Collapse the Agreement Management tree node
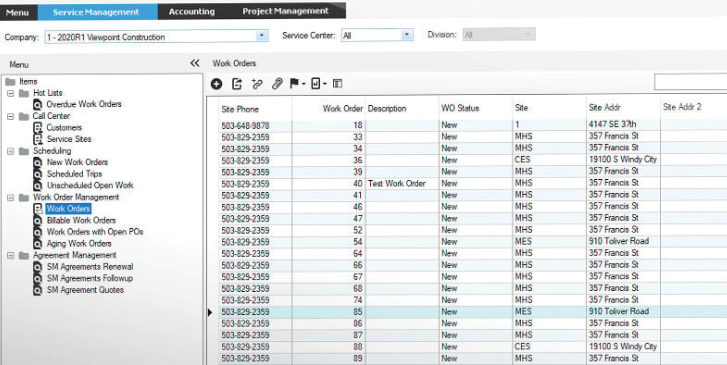Image resolution: width=727 pixels, height=365 pixels. coord(11,256)
